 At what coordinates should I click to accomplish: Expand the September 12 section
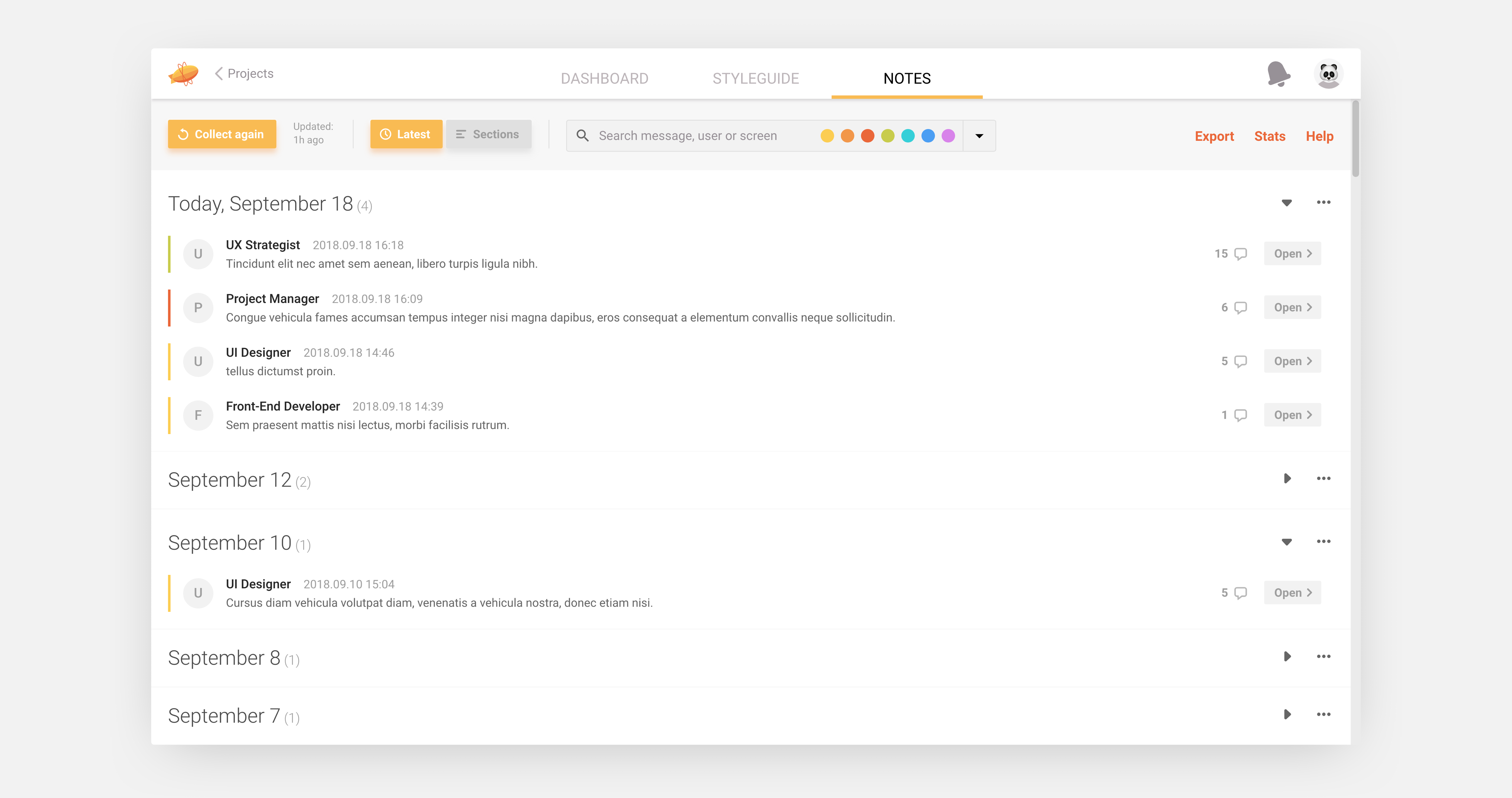(1287, 479)
